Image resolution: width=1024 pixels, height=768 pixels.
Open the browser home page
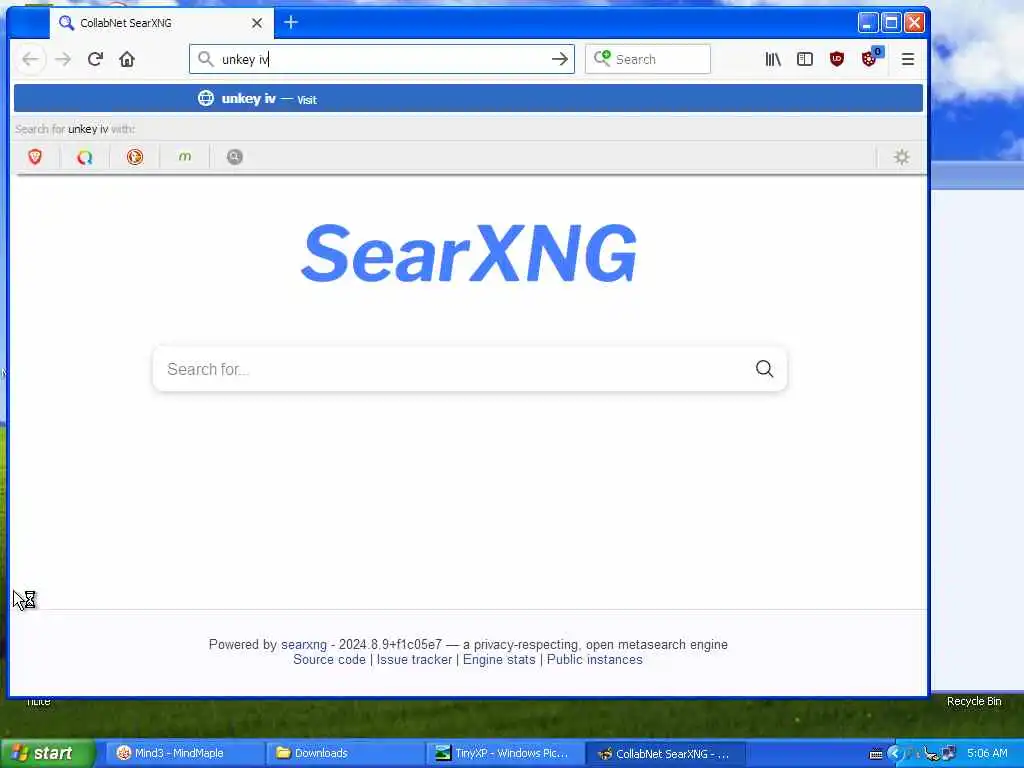point(127,59)
